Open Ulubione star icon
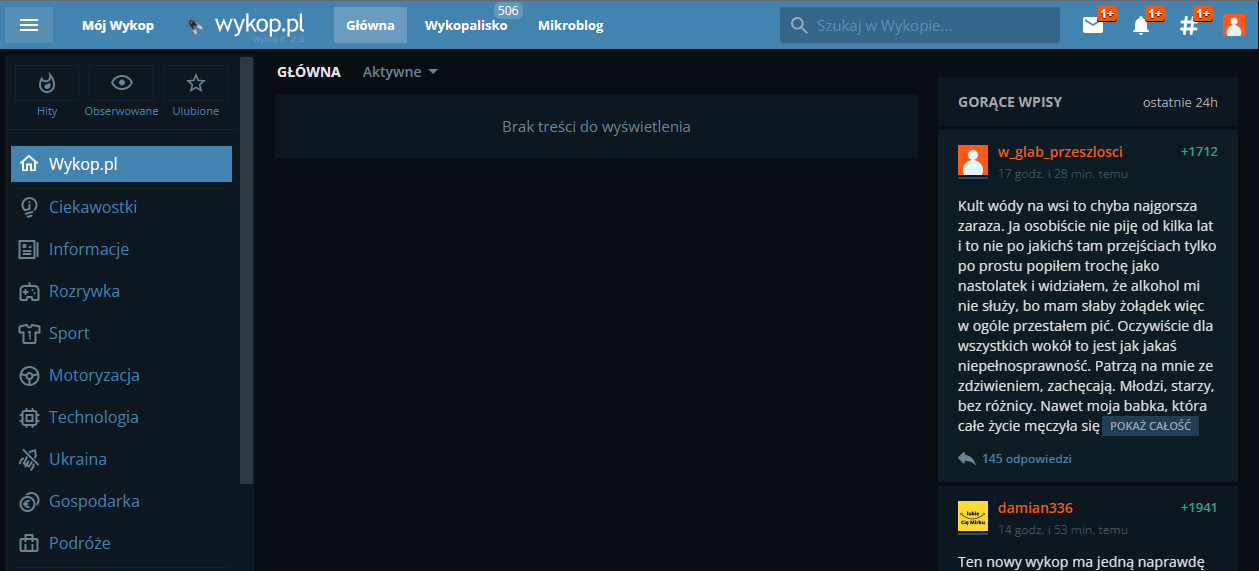The image size is (1259, 571). pos(196,83)
